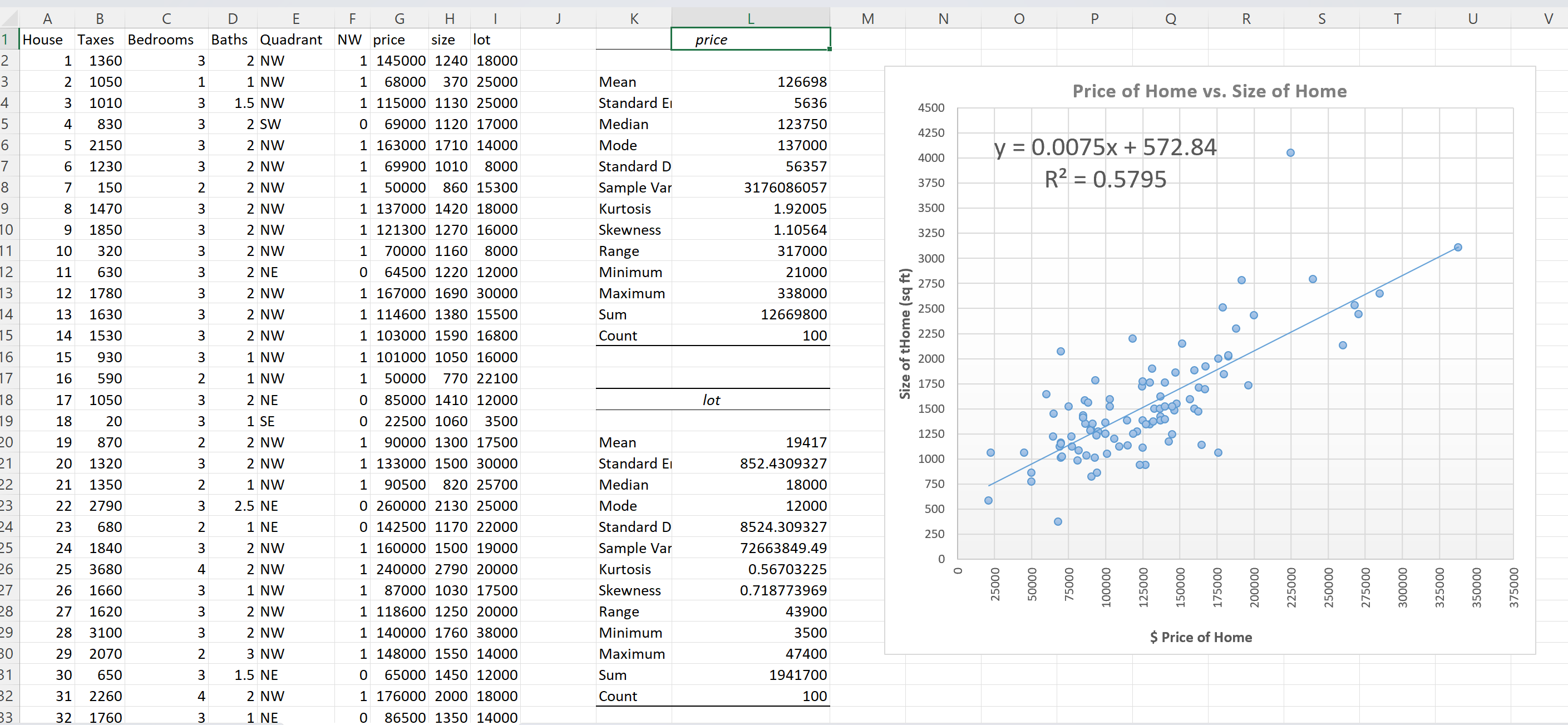Click column header A
1568x725 pixels.
47,19
